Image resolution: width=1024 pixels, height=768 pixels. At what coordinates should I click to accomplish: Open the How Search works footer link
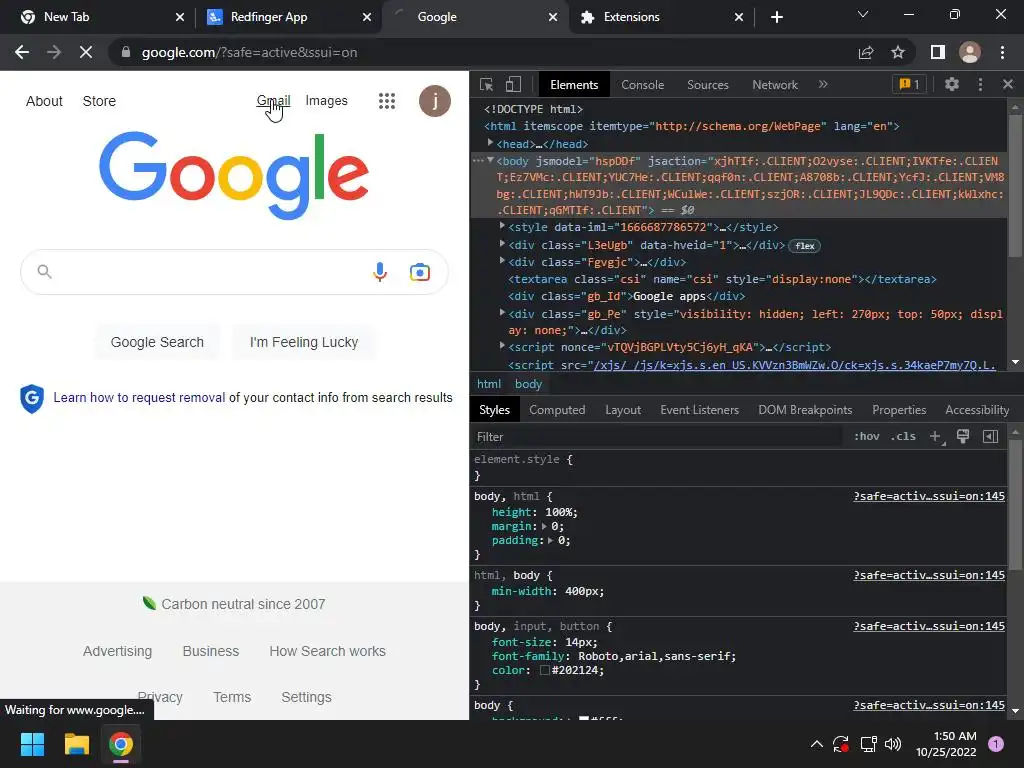point(327,651)
